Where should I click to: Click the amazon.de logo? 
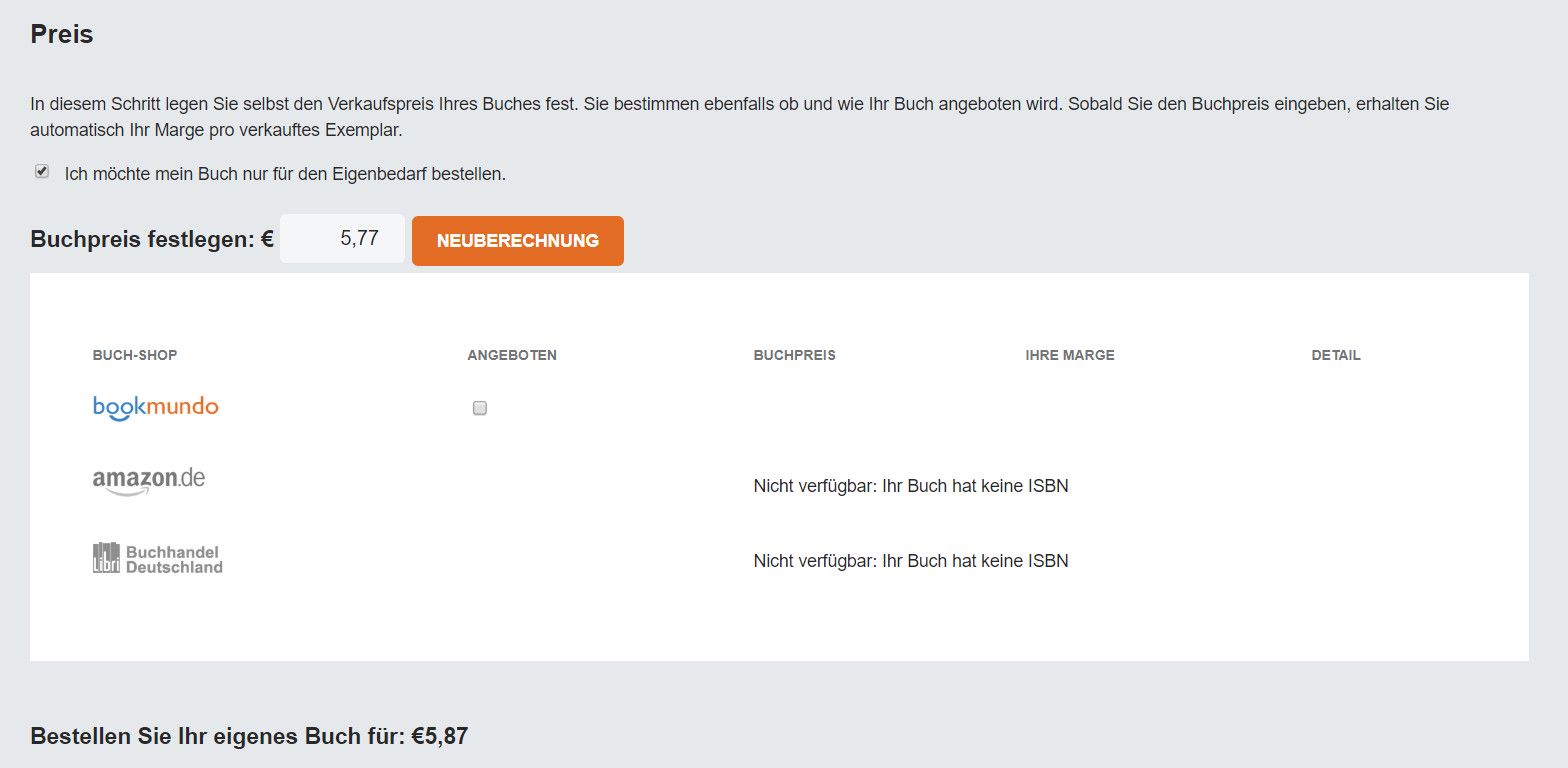pyautogui.click(x=149, y=481)
